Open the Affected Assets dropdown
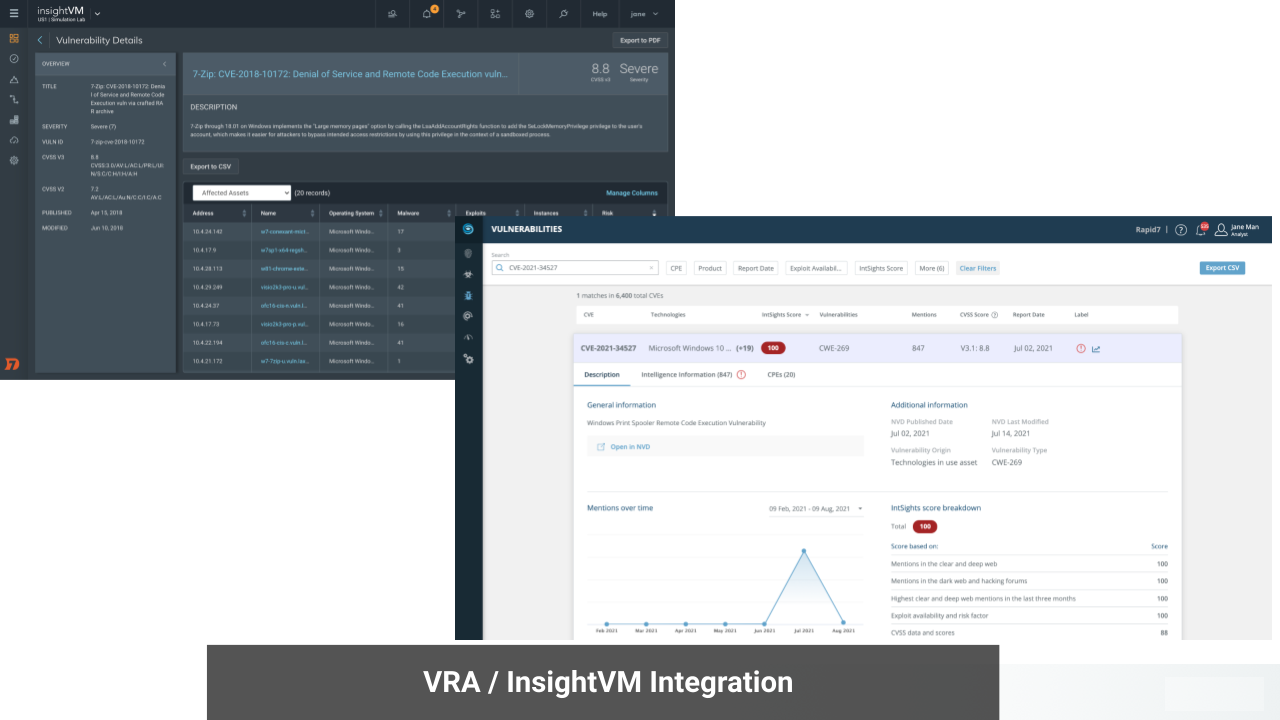Image resolution: width=1280 pixels, height=720 pixels. pyautogui.click(x=241, y=193)
